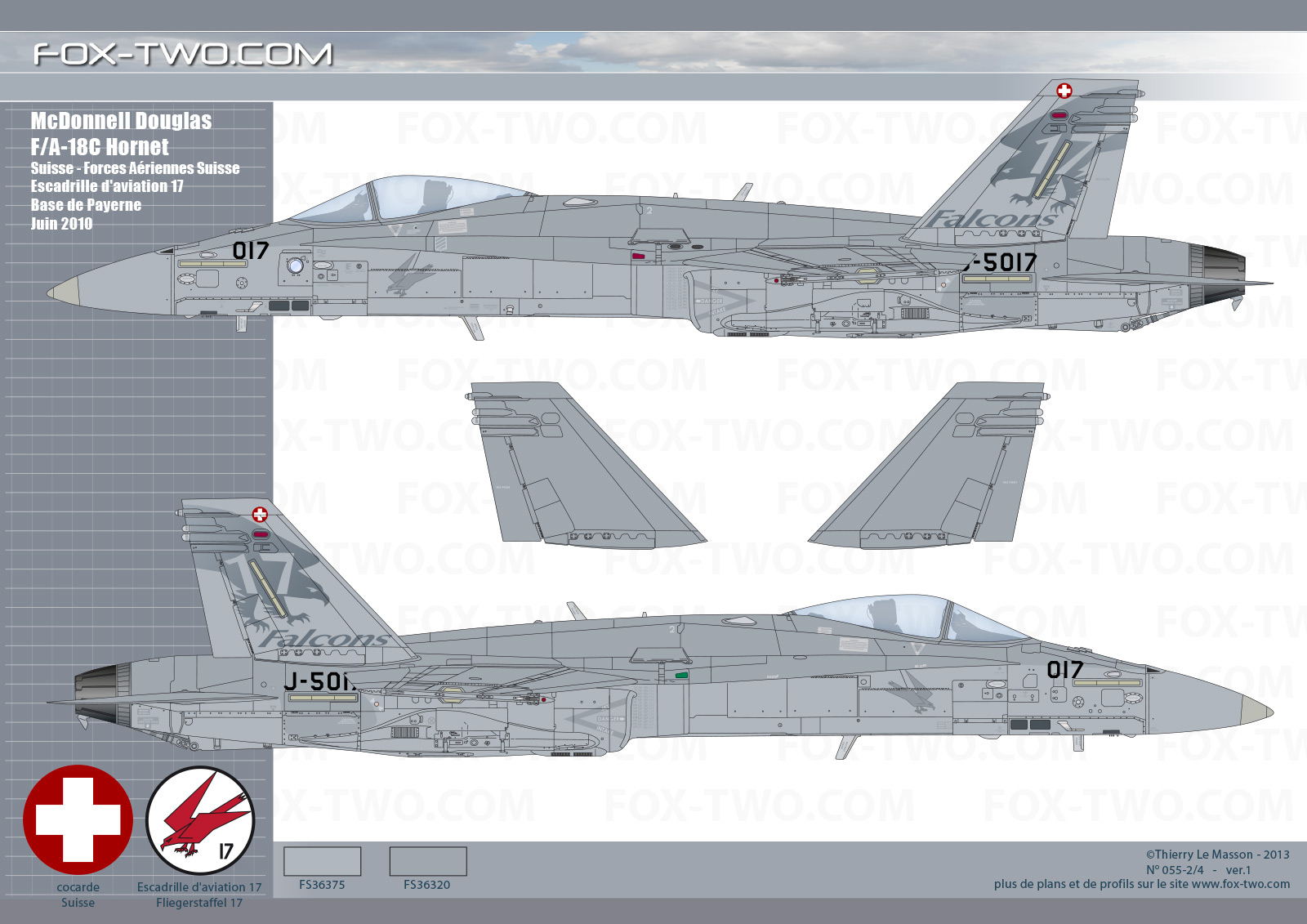Viewport: 1307px width, 924px height.
Task: Select the FS36320 color swatch
Action: coord(428,861)
